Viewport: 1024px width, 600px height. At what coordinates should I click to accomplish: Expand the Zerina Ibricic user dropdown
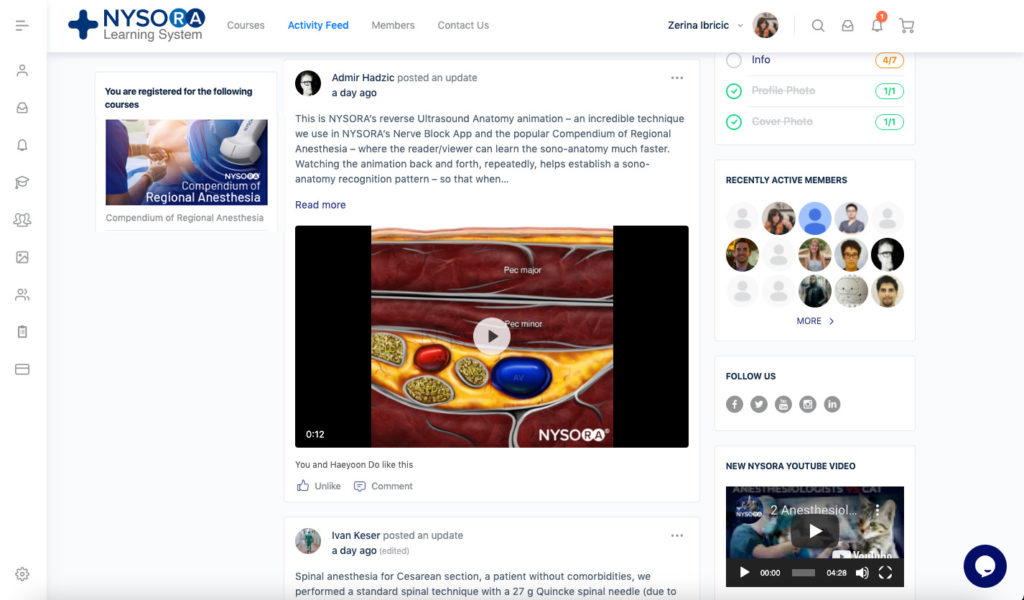(740, 25)
